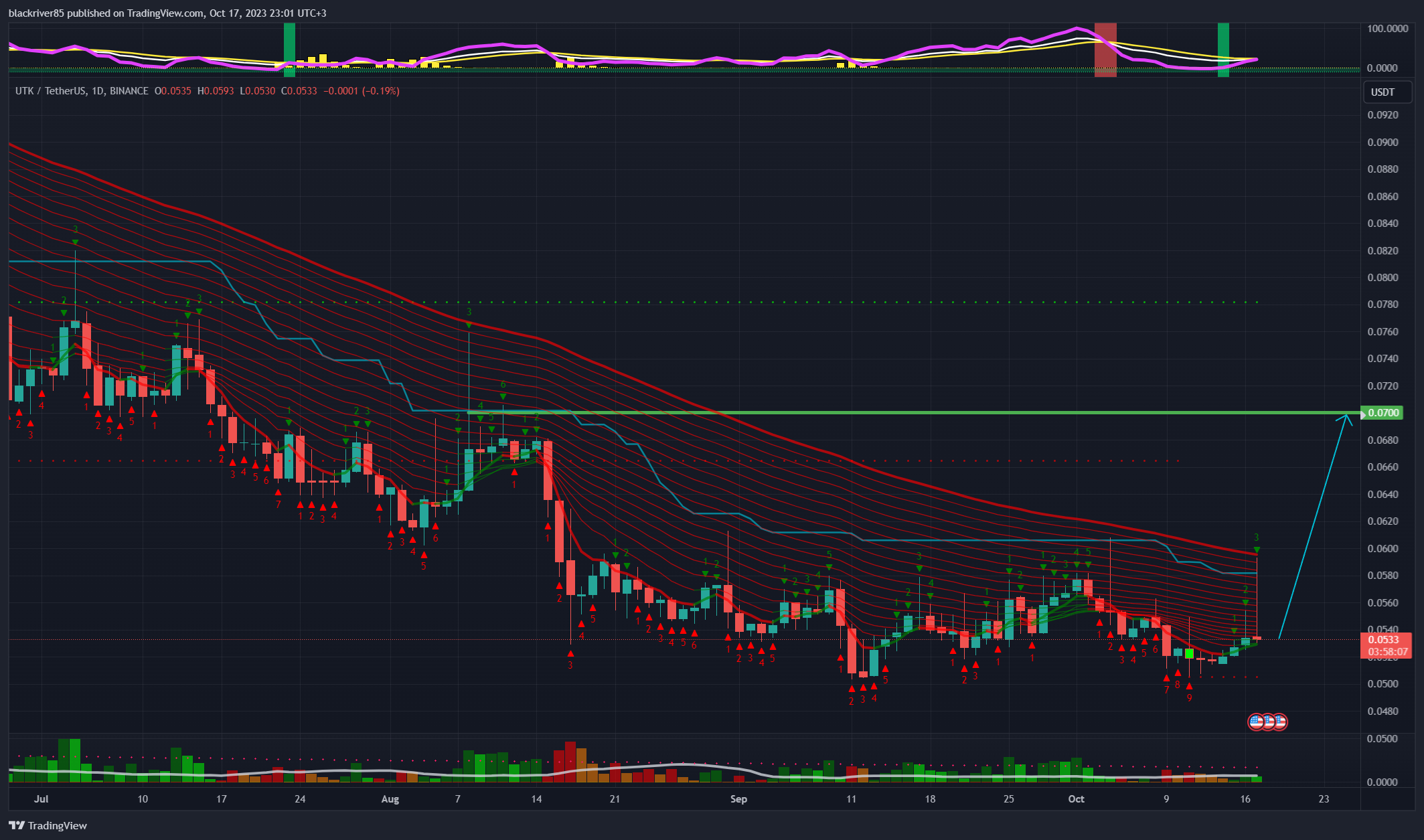Click the 0.0580 price axis label
Viewport: 1424px width, 840px height.
point(1383,575)
